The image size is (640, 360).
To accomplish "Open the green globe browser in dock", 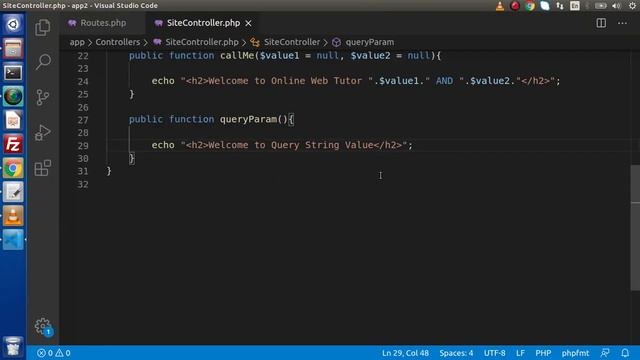I will 13,97.
